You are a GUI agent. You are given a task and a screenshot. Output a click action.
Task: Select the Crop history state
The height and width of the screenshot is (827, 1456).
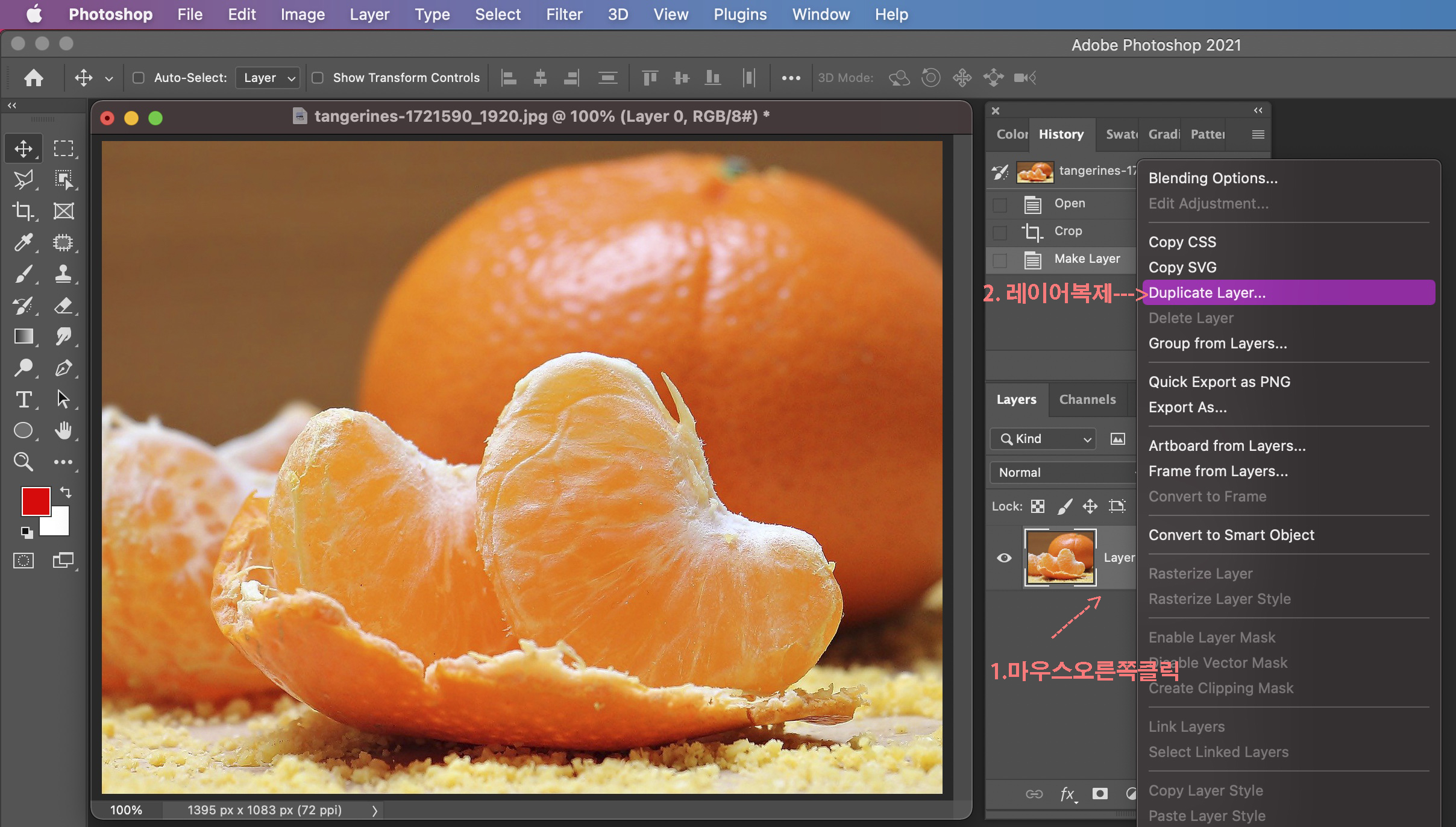1068,231
